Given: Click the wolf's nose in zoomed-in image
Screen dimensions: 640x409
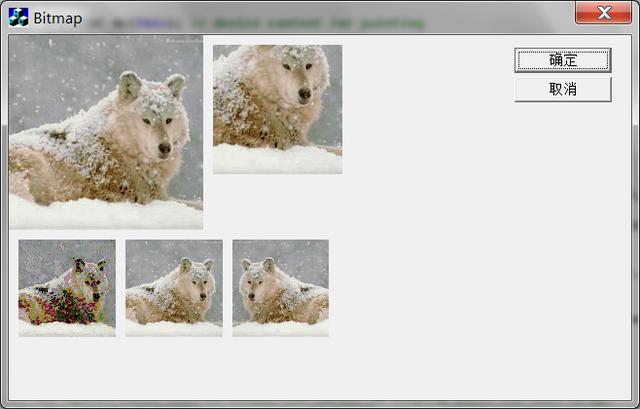Looking at the screenshot, I should (304, 93).
